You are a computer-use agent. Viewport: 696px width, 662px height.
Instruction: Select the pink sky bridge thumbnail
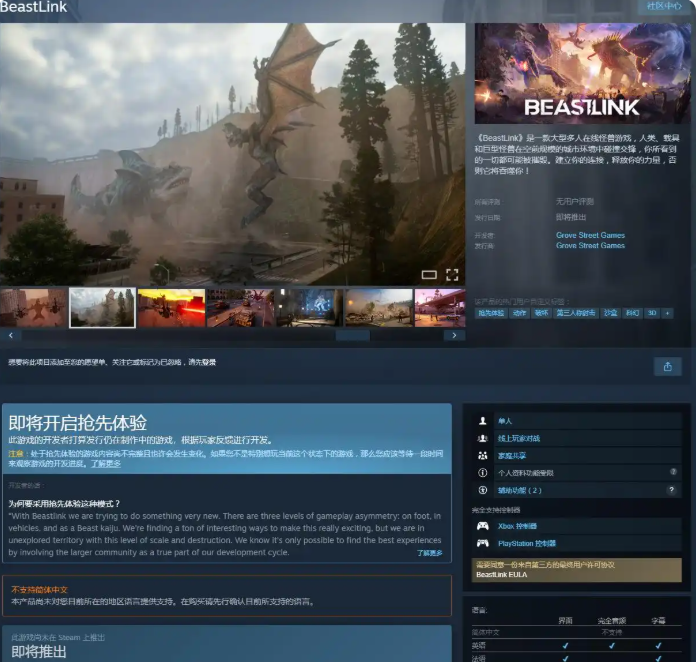pos(440,308)
